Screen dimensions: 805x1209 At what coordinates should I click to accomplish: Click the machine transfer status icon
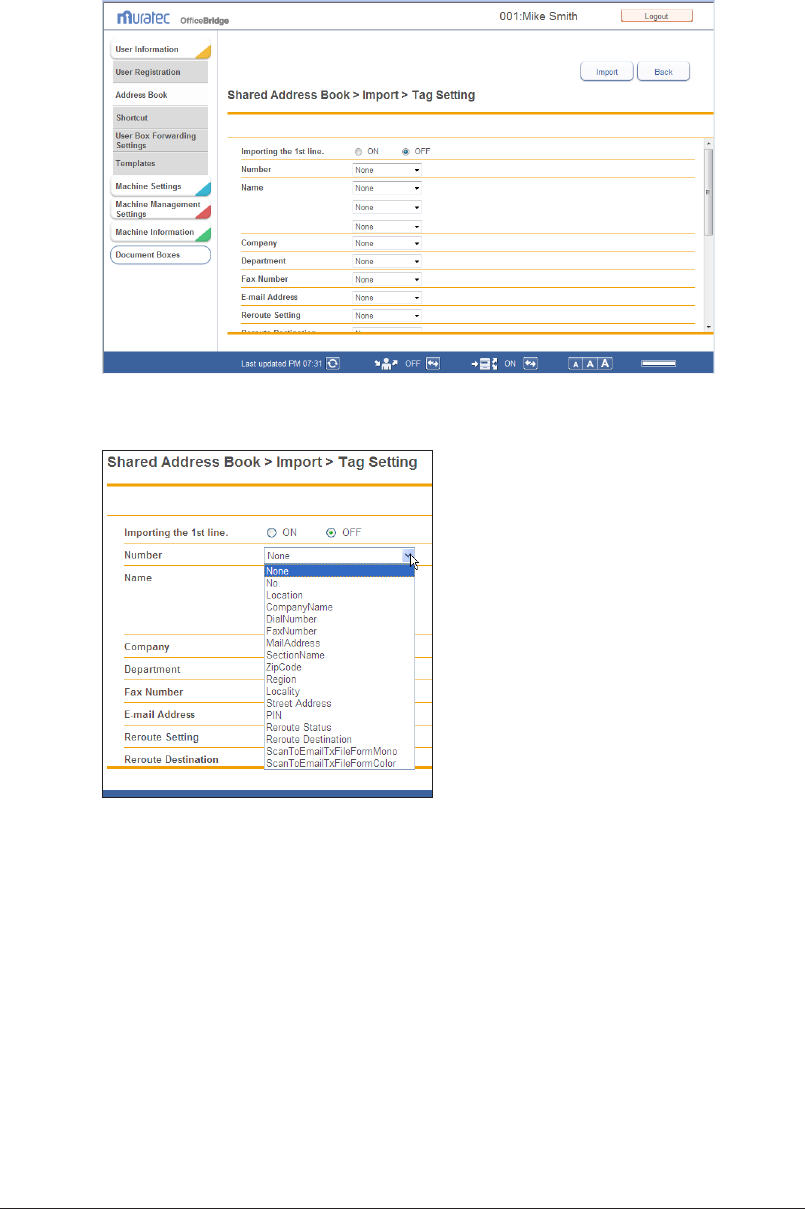tap(485, 364)
